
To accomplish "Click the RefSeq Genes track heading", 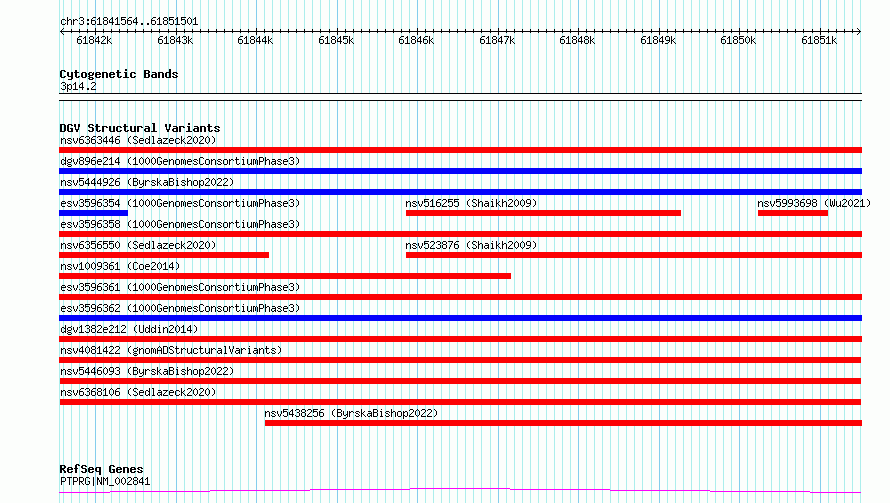I will (x=101, y=469).
